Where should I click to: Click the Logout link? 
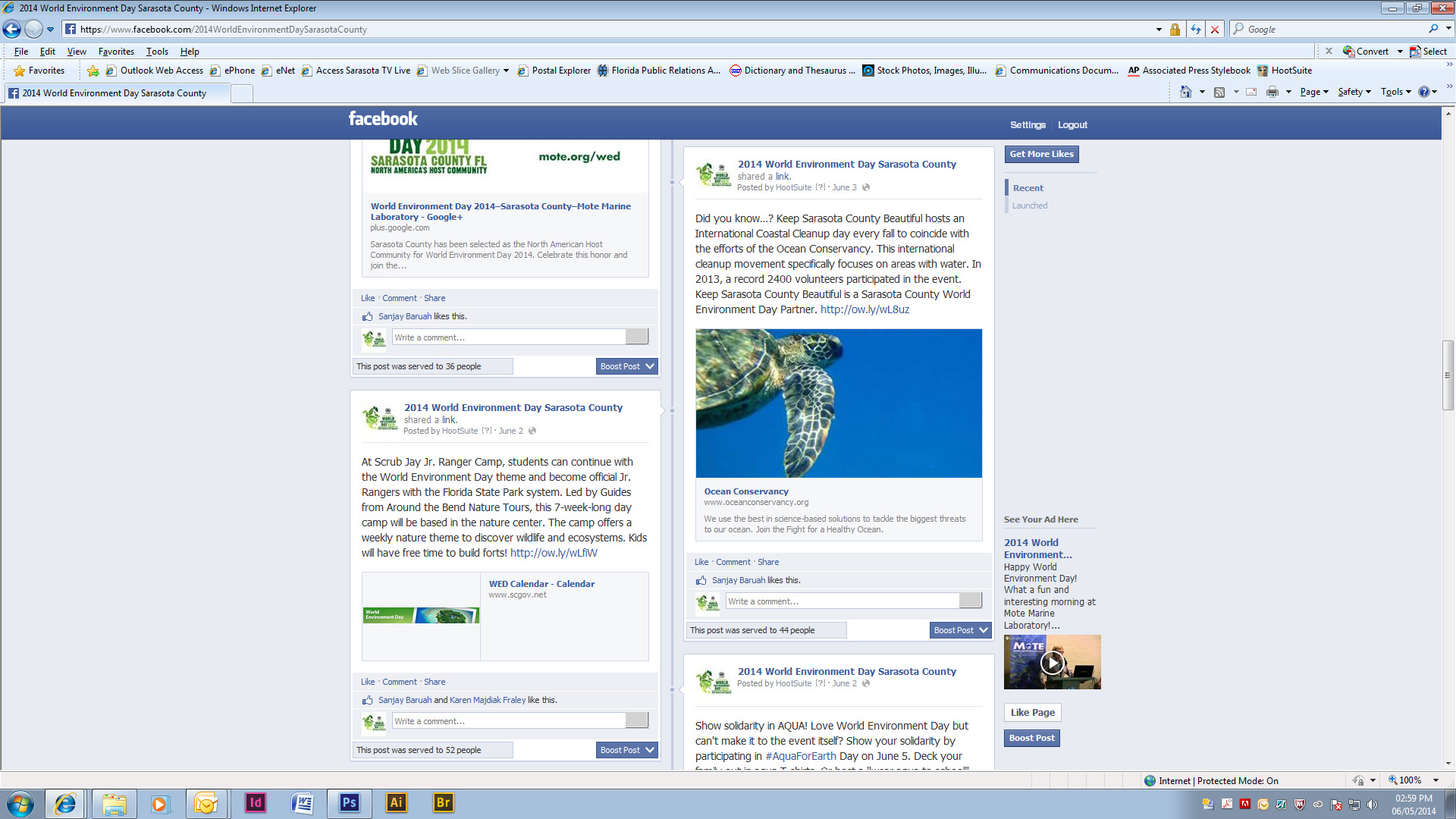(x=1072, y=125)
